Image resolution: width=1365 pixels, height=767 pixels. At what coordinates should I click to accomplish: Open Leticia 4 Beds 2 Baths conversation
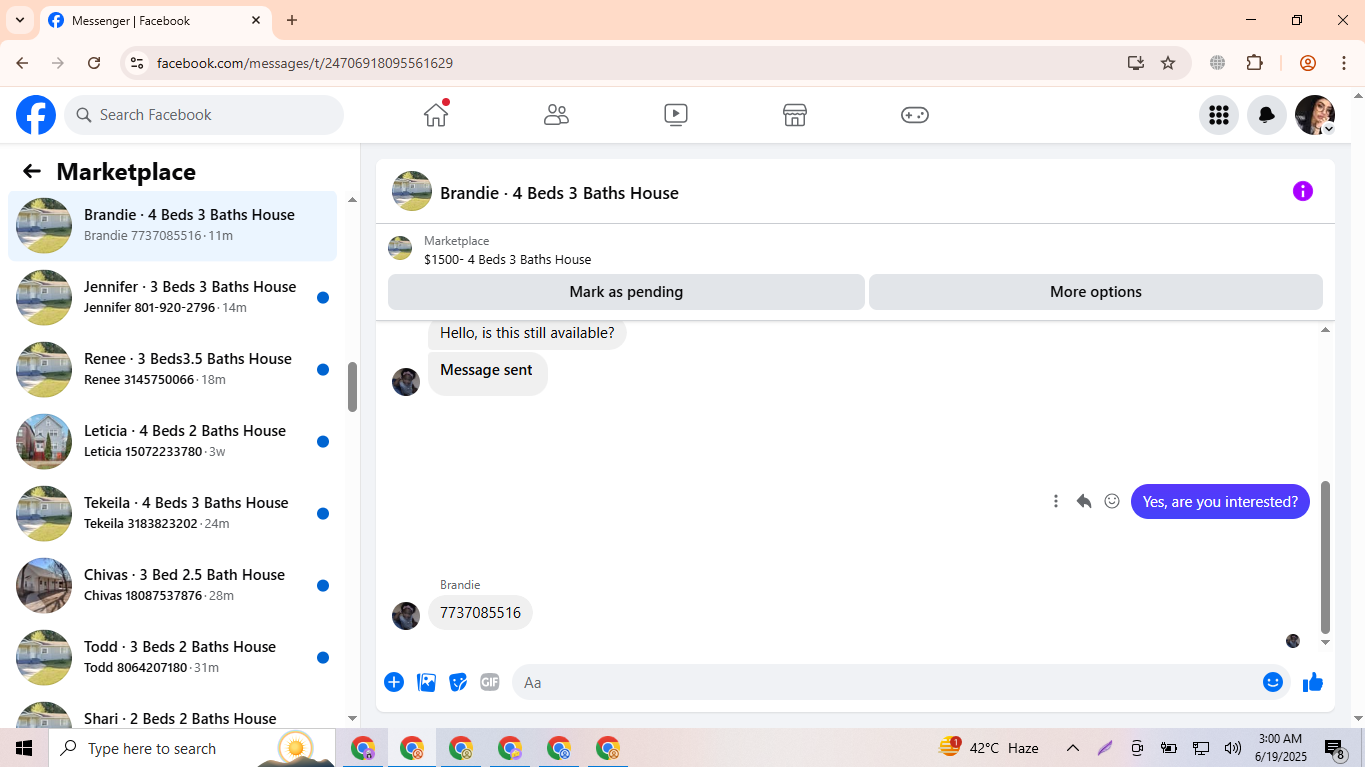pyautogui.click(x=172, y=441)
